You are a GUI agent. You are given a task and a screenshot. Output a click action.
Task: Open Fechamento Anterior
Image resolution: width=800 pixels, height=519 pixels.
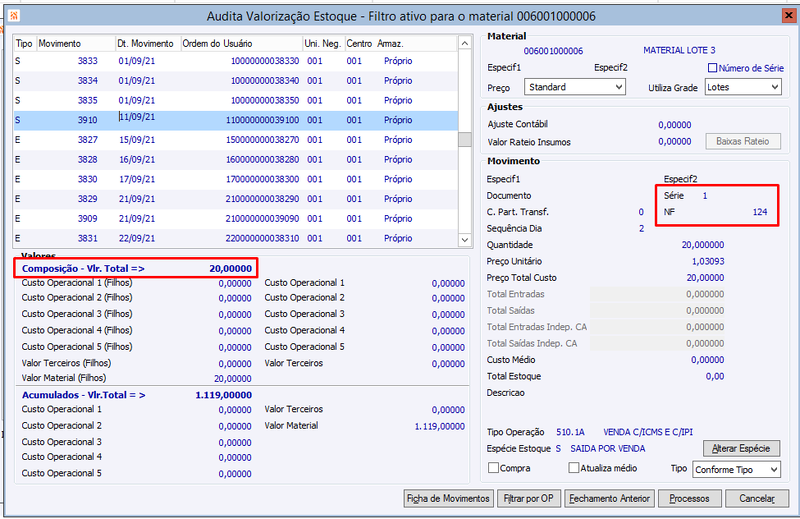[x=610, y=498]
